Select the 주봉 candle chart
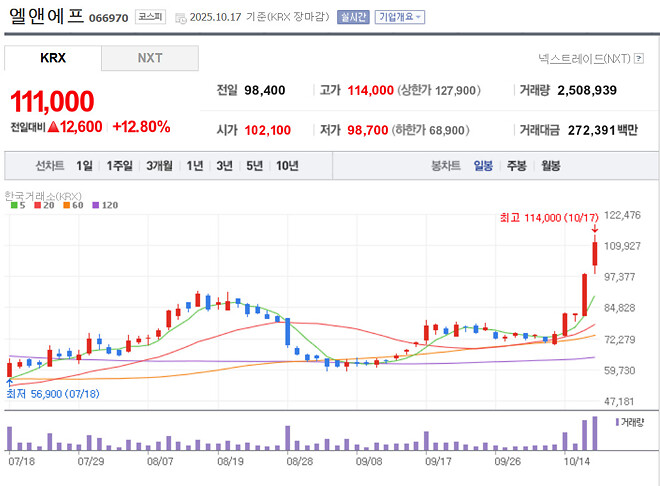 516,166
